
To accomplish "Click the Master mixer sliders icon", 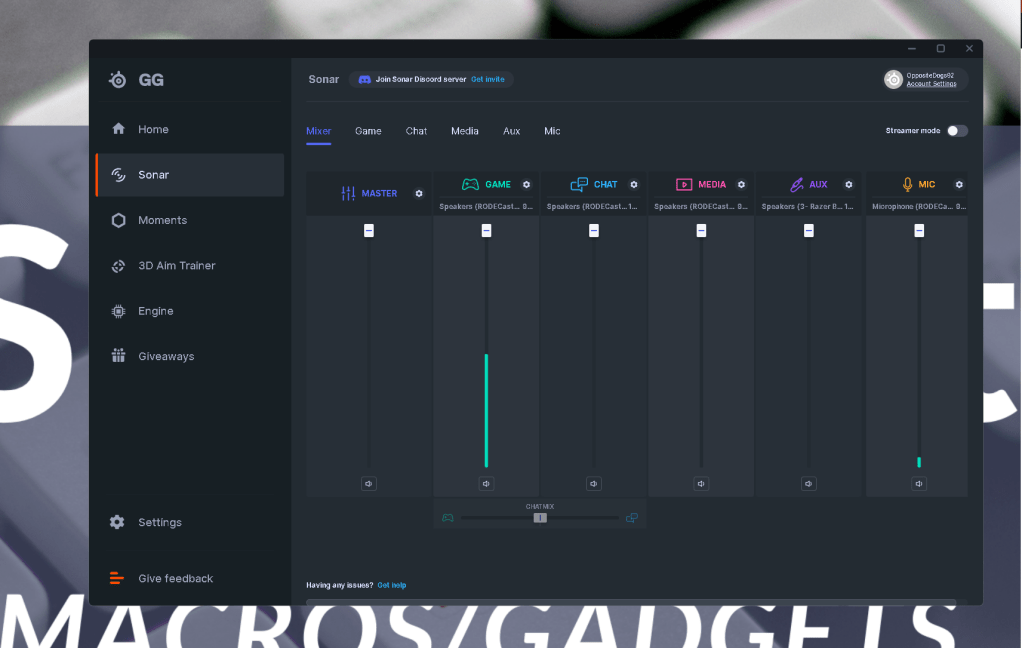I will [x=348, y=194].
